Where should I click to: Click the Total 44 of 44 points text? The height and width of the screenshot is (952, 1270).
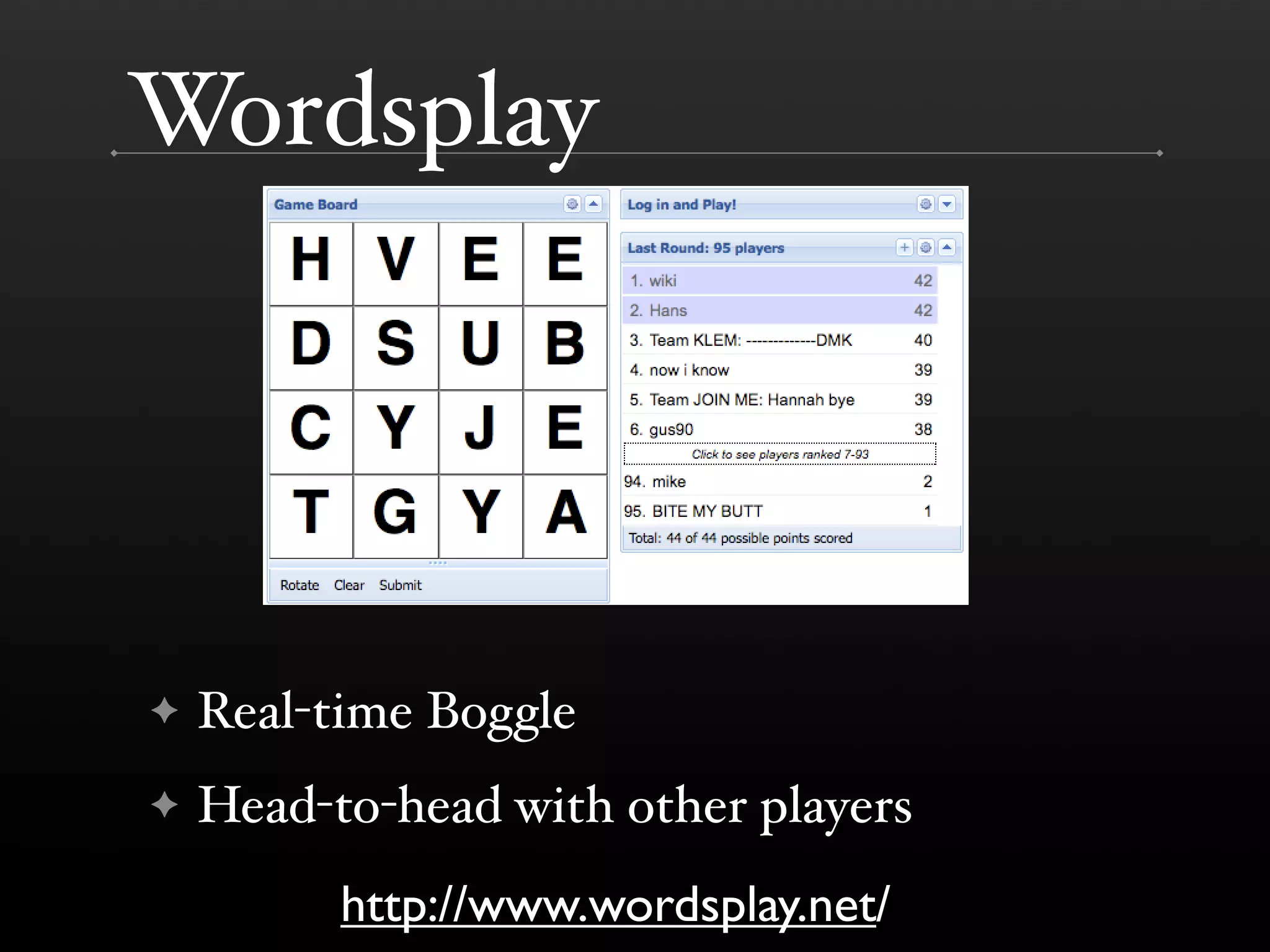740,538
